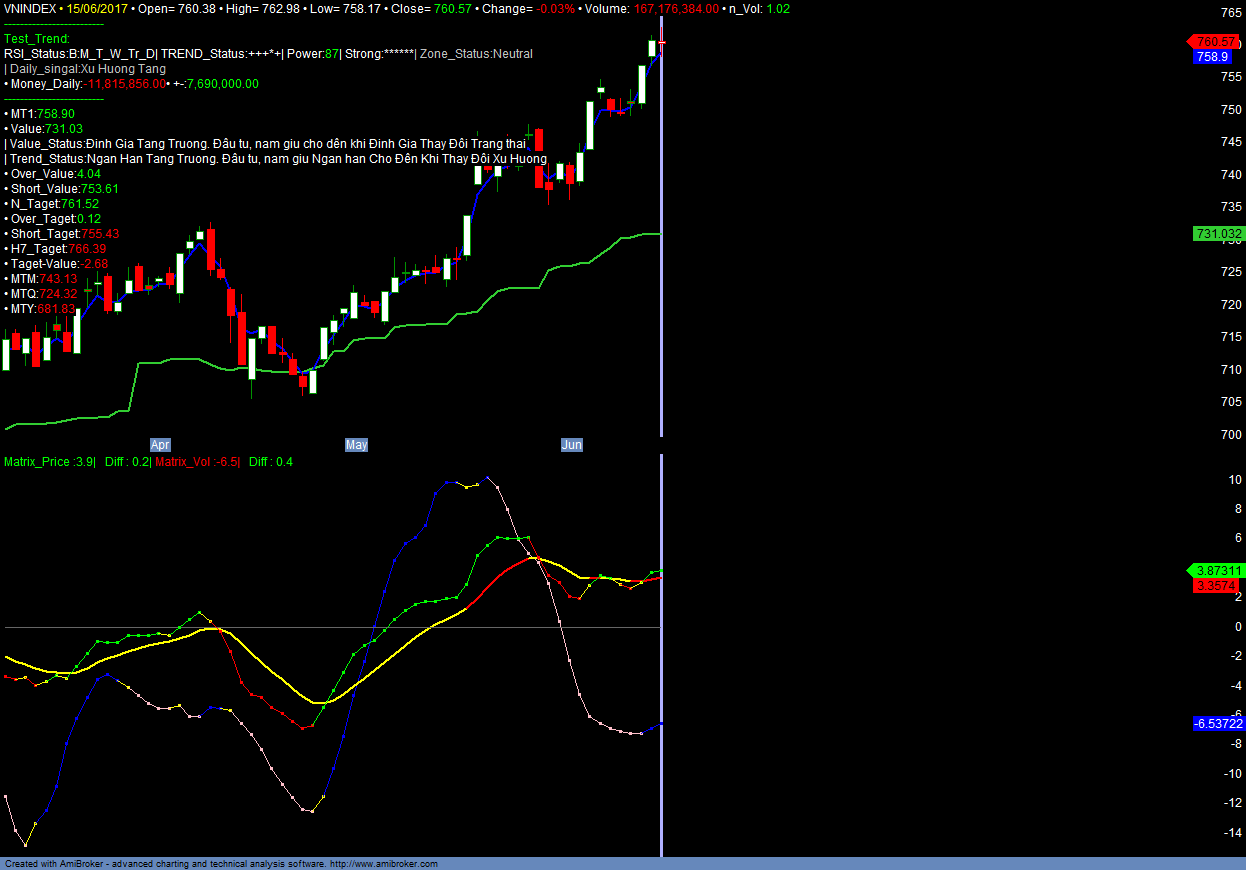Click the VNINDEX ticker symbol in title

[30, 9]
